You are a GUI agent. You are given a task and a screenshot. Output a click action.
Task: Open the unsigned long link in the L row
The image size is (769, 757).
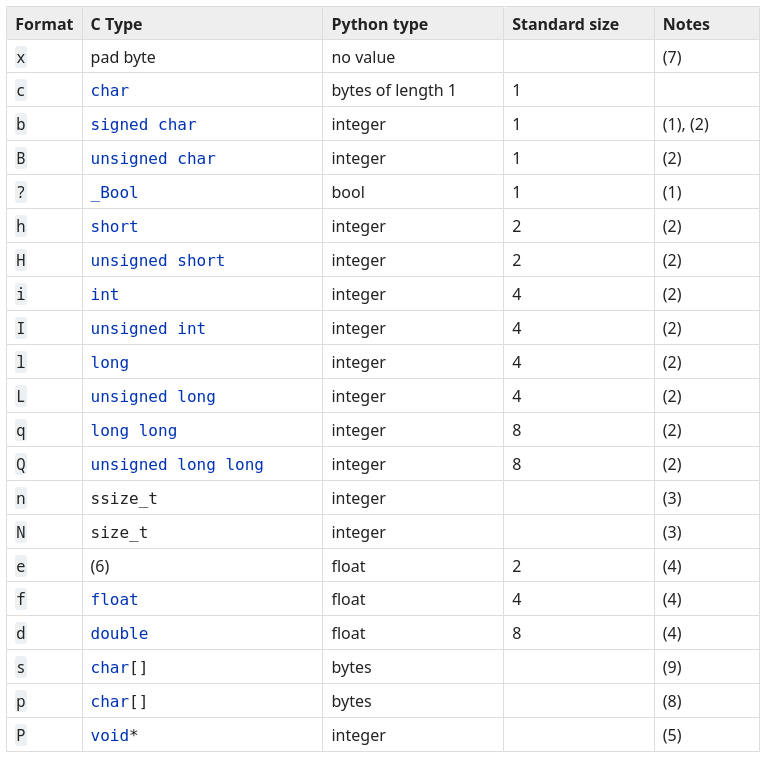pyautogui.click(x=152, y=397)
